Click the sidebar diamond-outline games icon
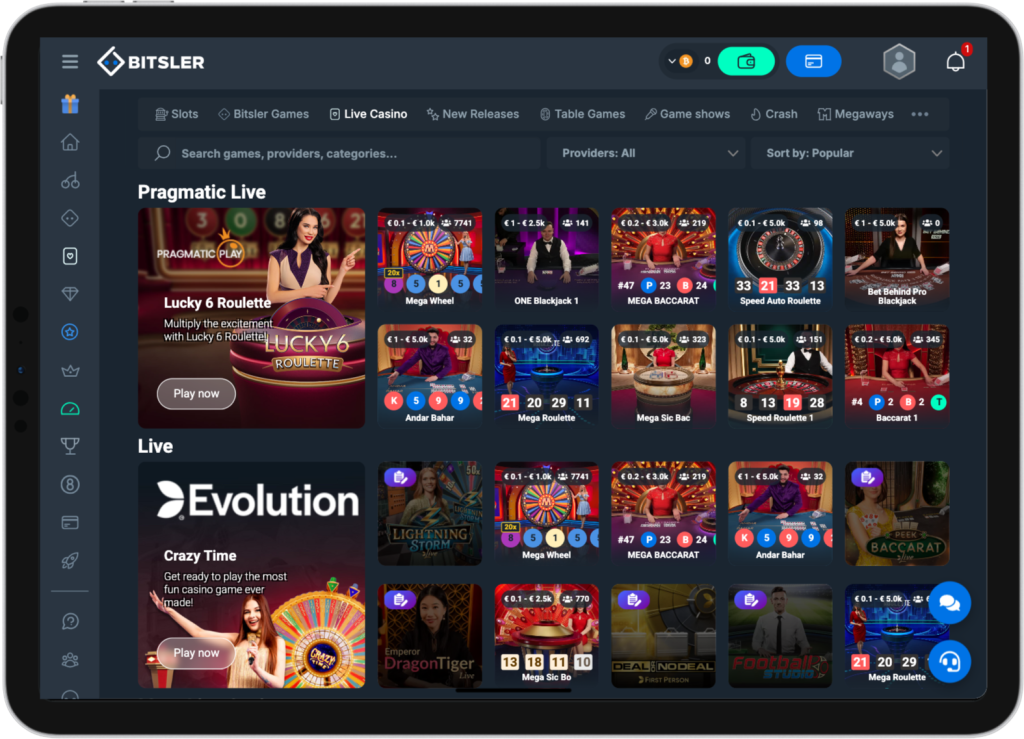Screen dimensions: 1024x739 [x=70, y=218]
